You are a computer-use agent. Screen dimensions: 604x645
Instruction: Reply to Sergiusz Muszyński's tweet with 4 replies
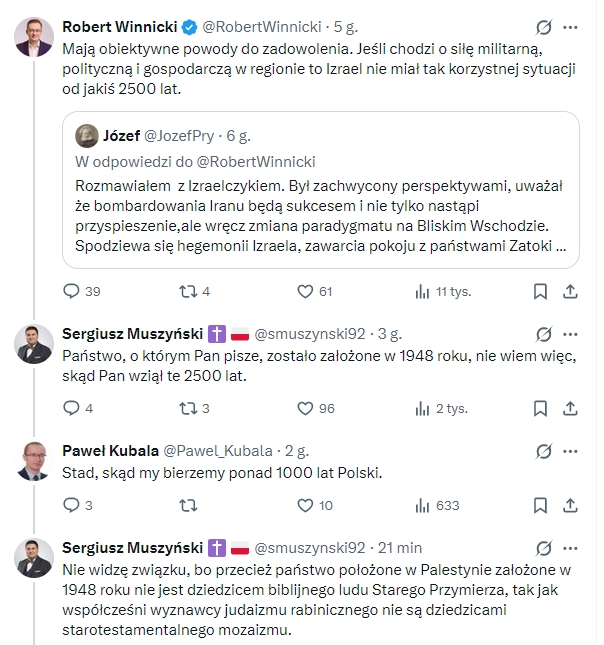[71, 408]
